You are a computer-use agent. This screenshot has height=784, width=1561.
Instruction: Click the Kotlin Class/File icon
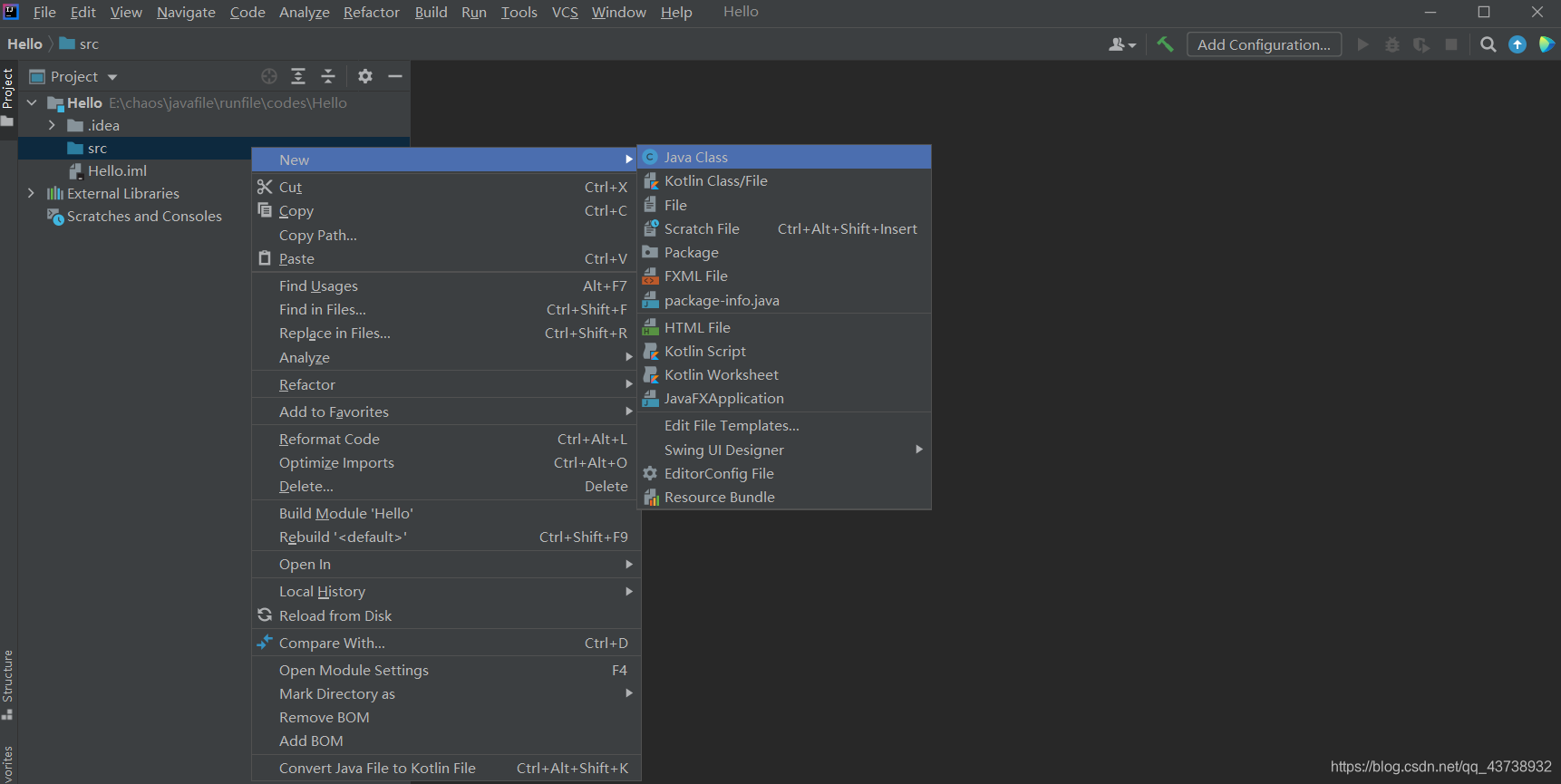tap(650, 181)
